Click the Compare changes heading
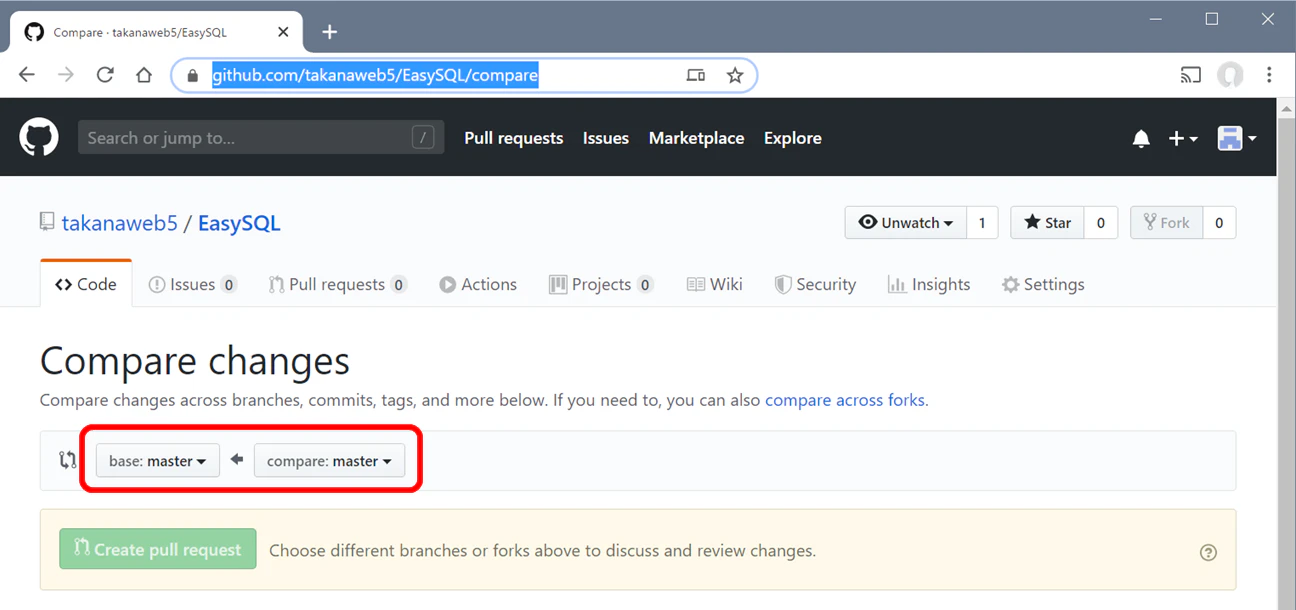This screenshot has width=1296, height=610. coord(195,361)
